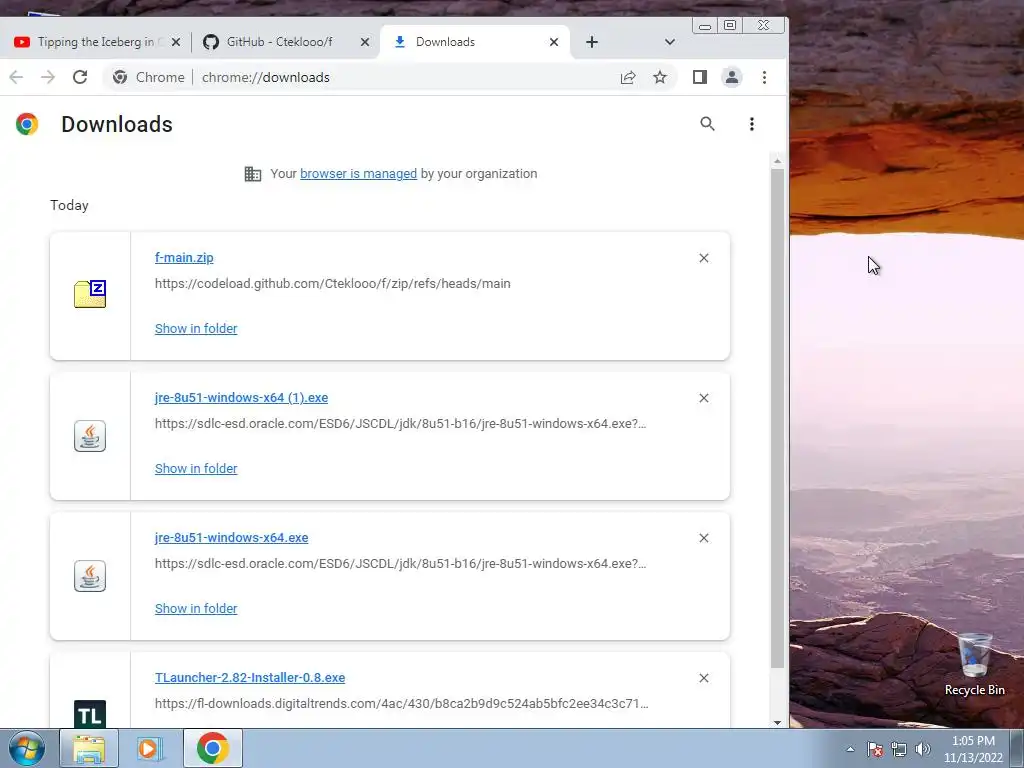
Task: Click the codeload.github.com source URL text
Action: [332, 283]
